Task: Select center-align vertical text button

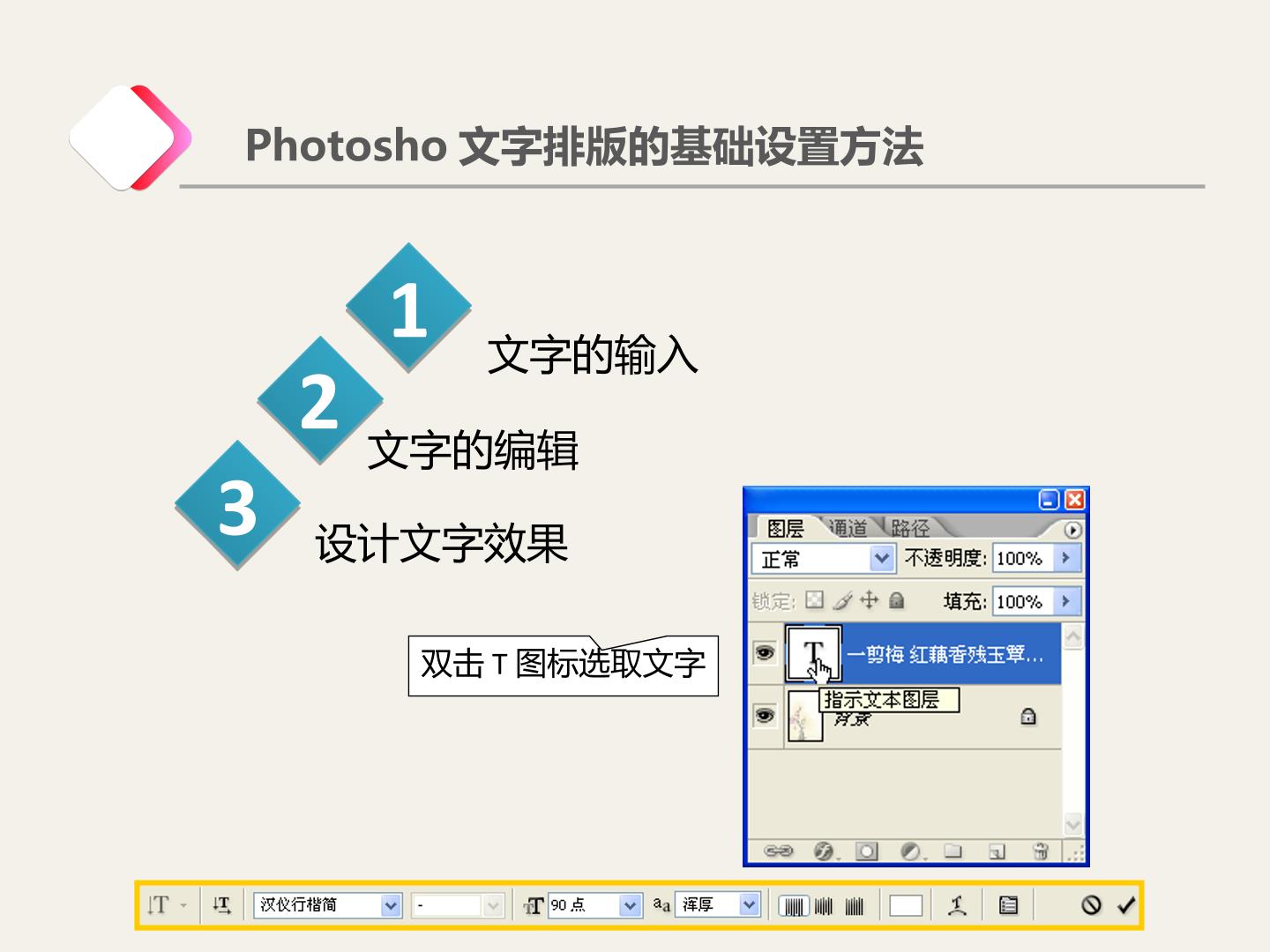Action: pyautogui.click(x=824, y=906)
